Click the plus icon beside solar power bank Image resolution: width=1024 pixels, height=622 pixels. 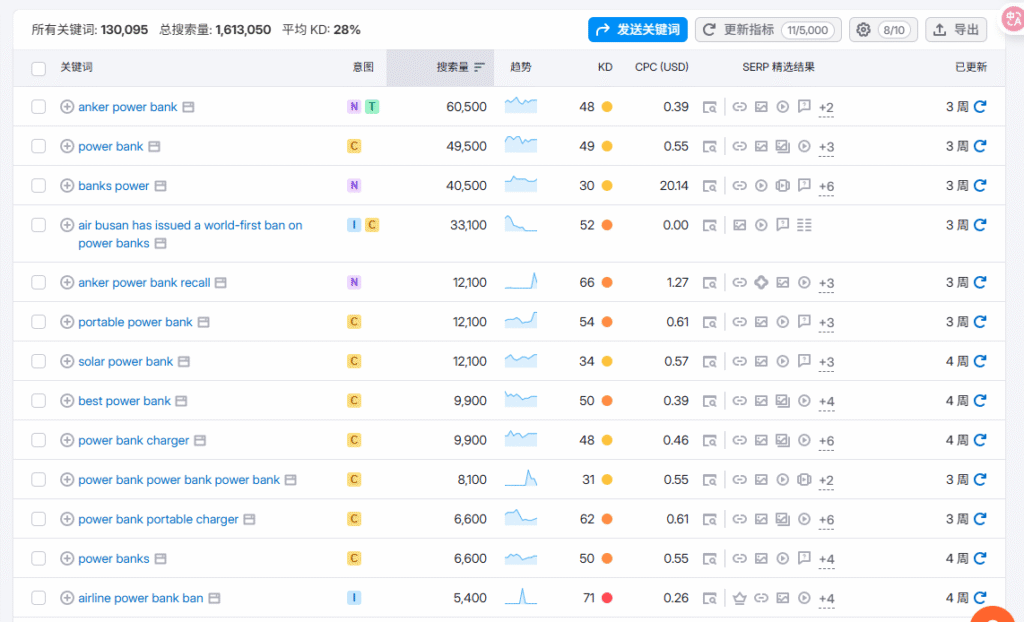(67, 362)
